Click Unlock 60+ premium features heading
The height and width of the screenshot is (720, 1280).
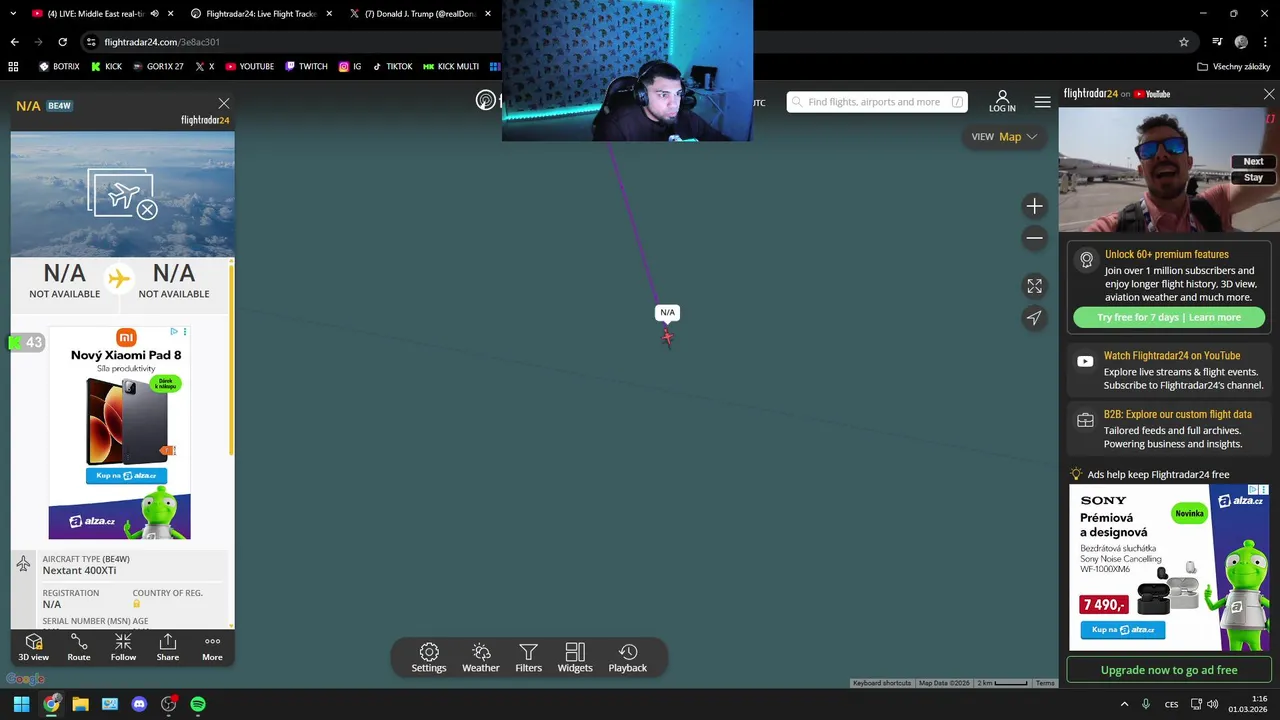pyautogui.click(x=1167, y=254)
